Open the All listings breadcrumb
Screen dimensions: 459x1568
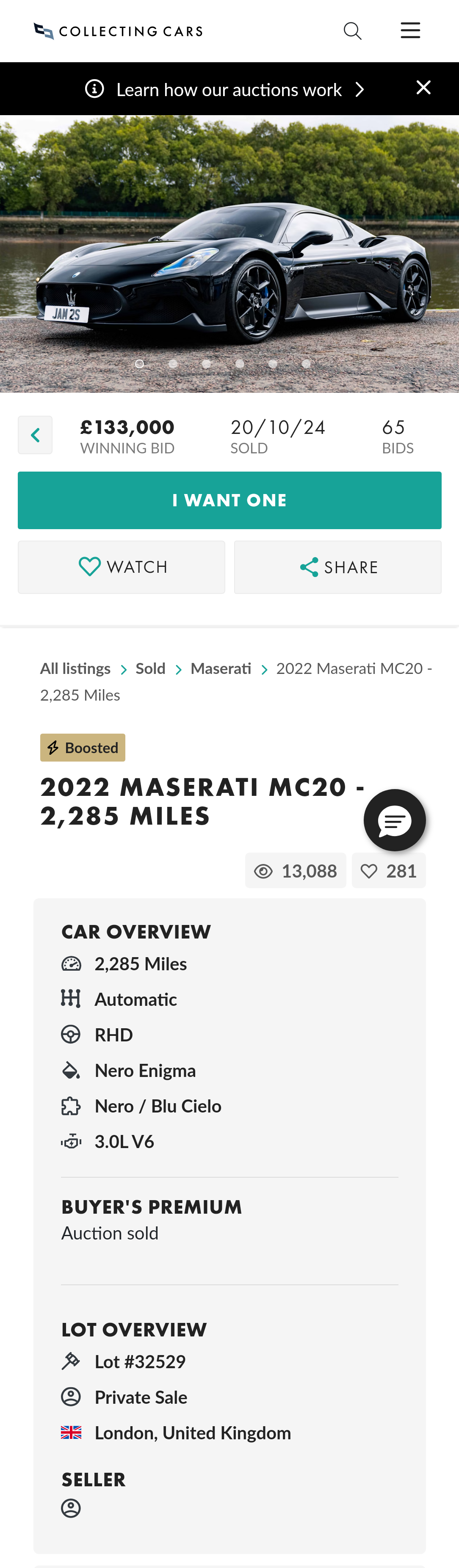tap(75, 668)
